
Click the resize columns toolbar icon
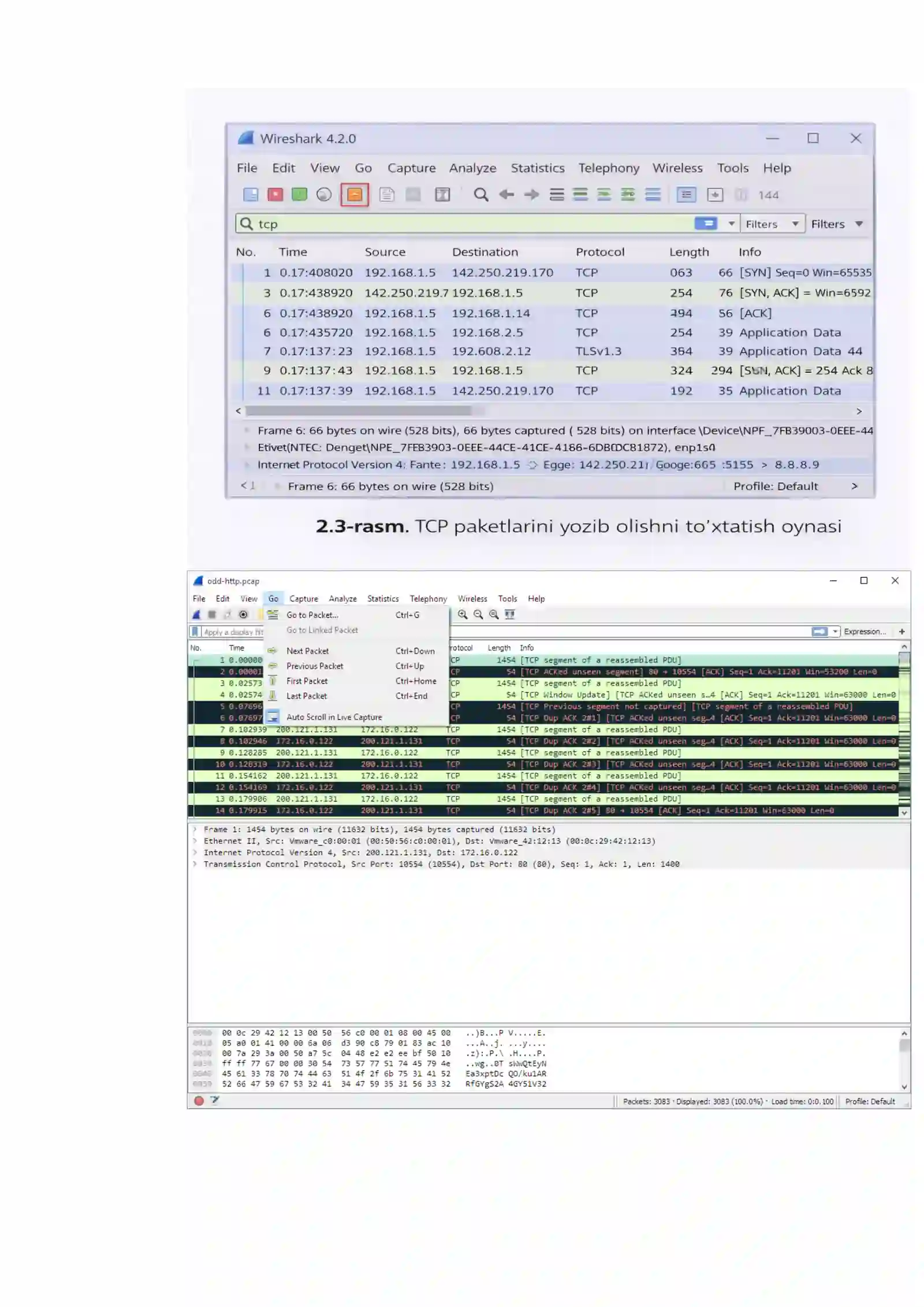509,614
